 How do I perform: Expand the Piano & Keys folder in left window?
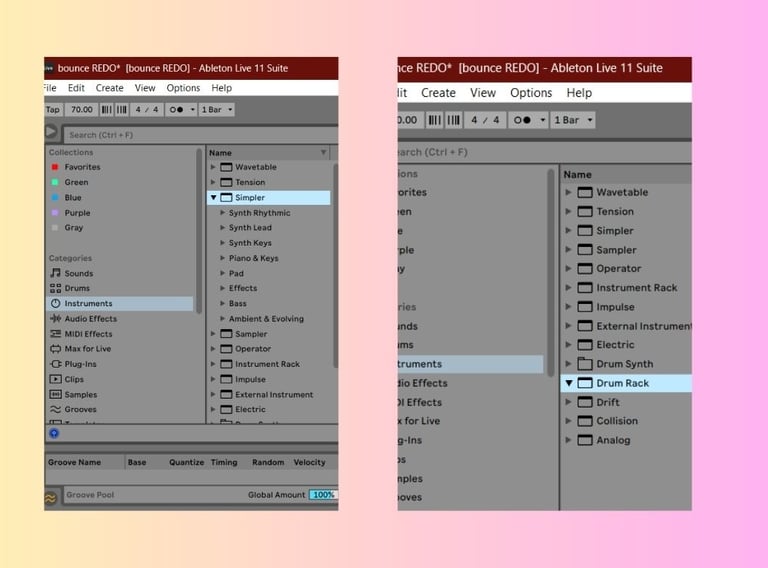click(x=222, y=258)
